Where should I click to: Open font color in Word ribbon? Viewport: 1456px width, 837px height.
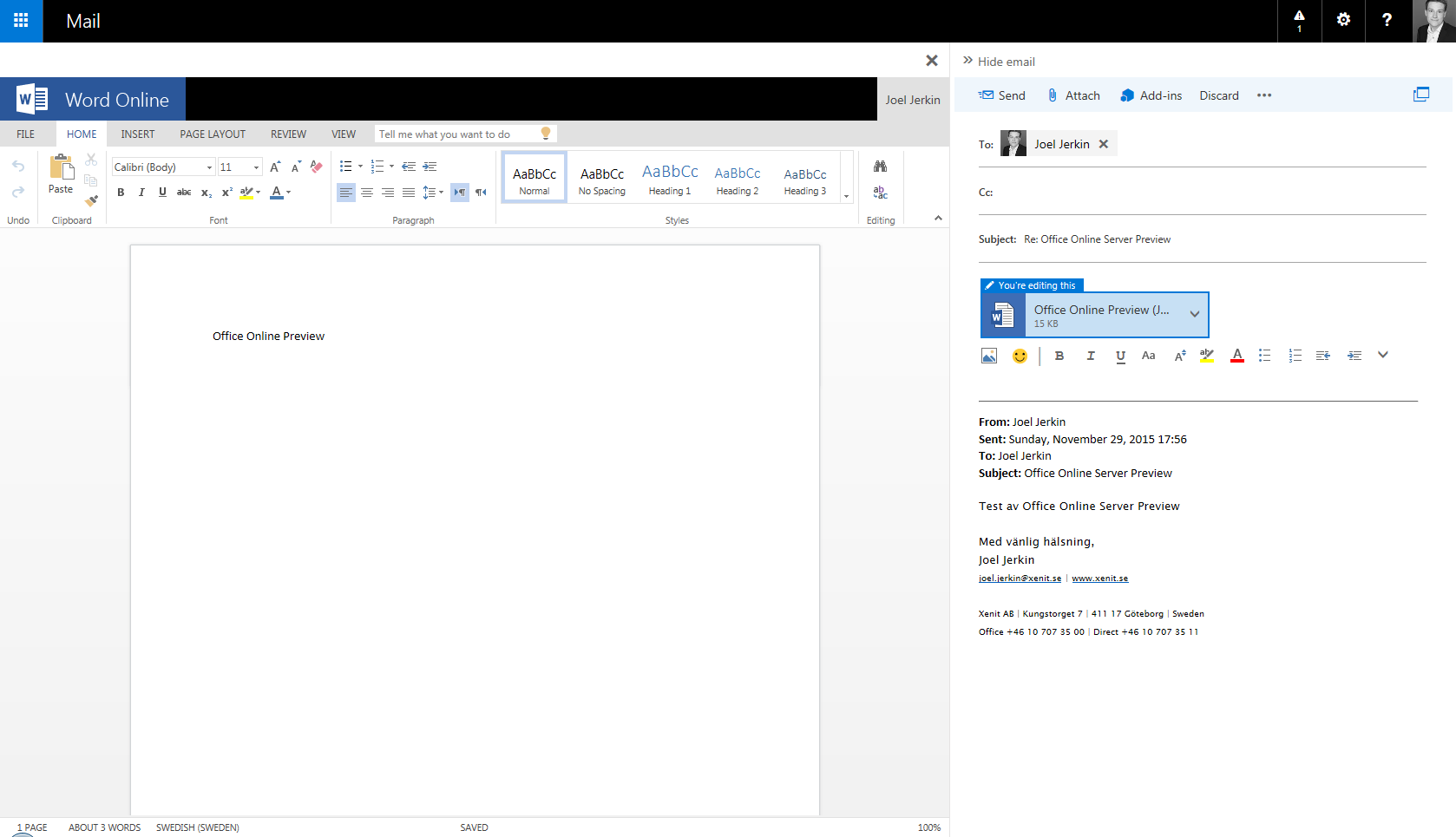[x=279, y=193]
